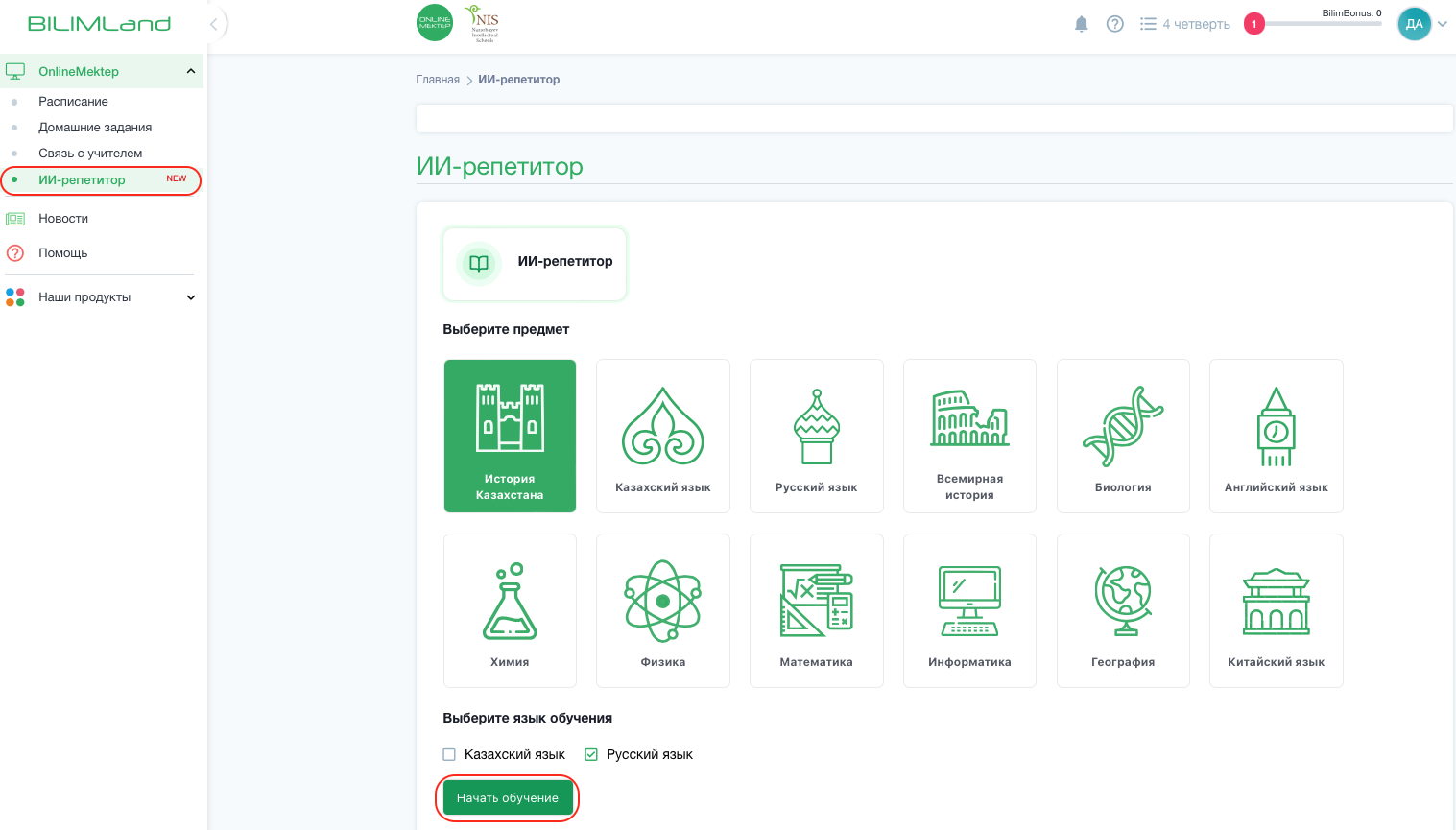Click the BilimBonus: 0 label
This screenshot has width=1456, height=830.
(x=1351, y=13)
